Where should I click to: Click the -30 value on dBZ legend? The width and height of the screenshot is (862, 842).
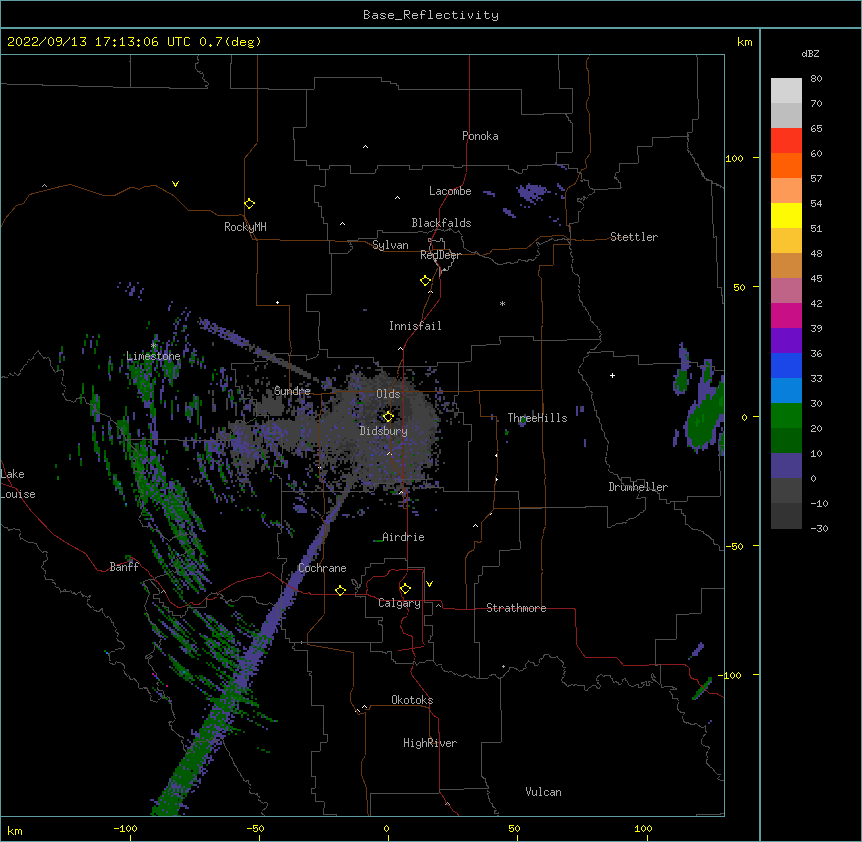click(819, 528)
